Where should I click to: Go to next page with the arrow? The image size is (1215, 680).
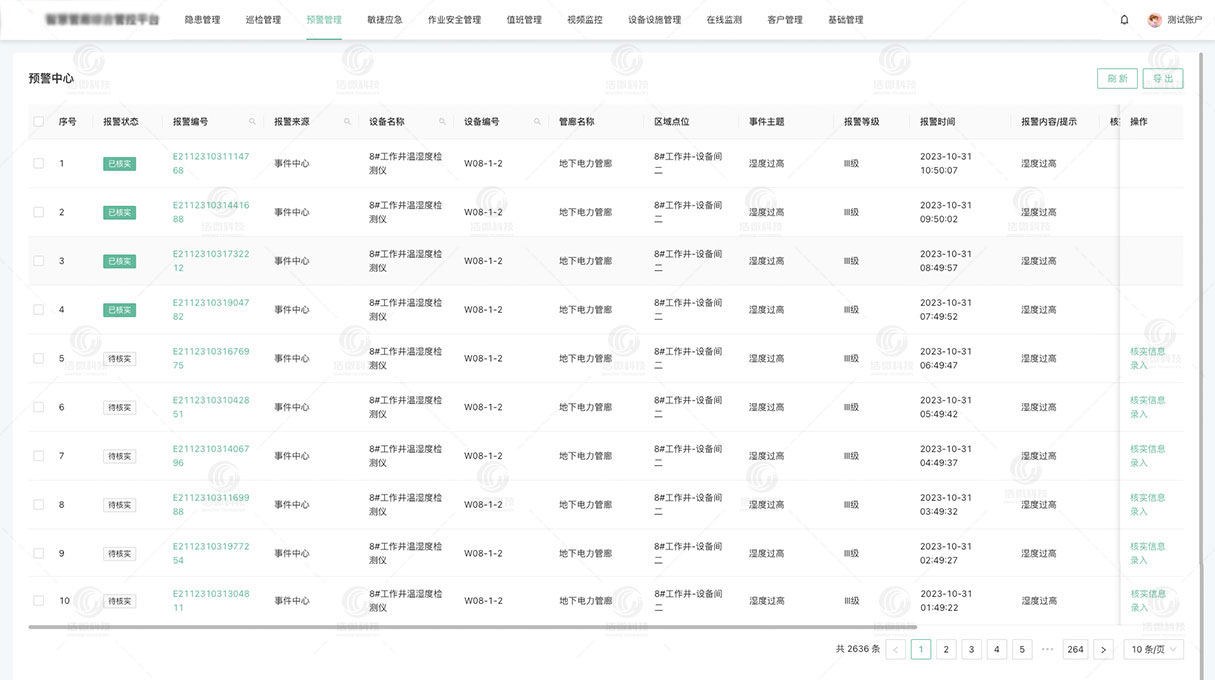pyautogui.click(x=1103, y=649)
